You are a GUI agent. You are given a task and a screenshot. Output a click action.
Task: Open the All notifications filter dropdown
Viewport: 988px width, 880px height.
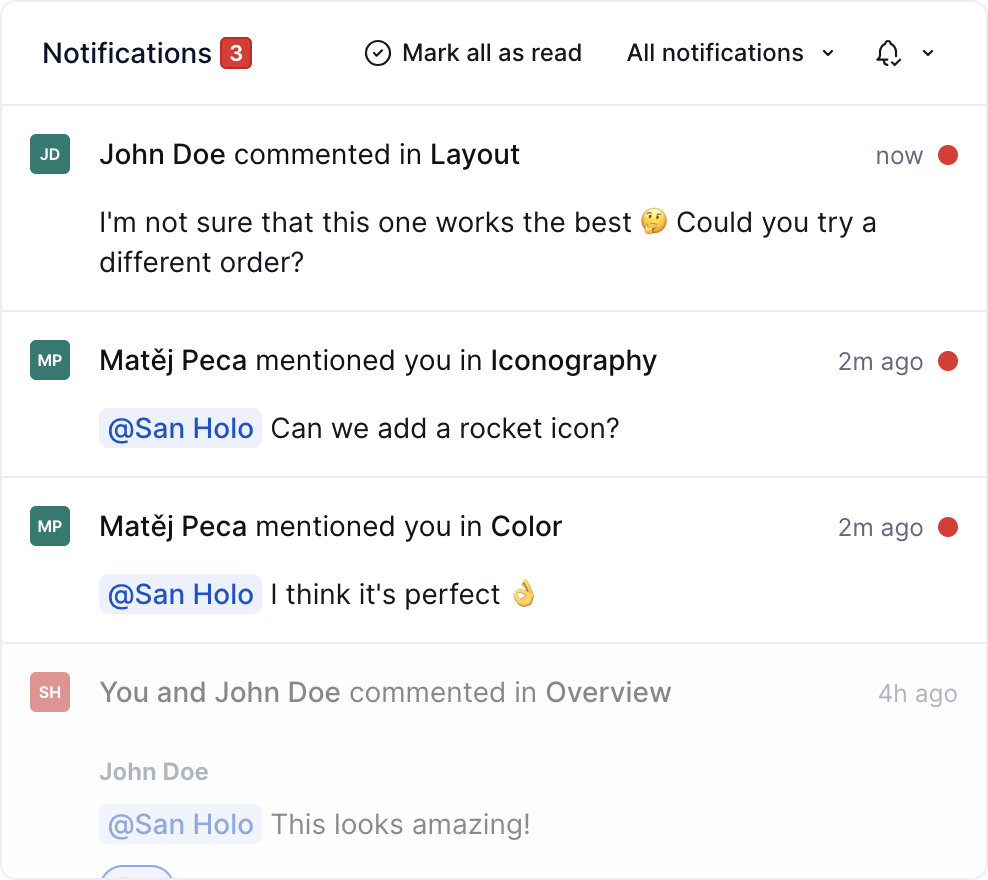(731, 53)
